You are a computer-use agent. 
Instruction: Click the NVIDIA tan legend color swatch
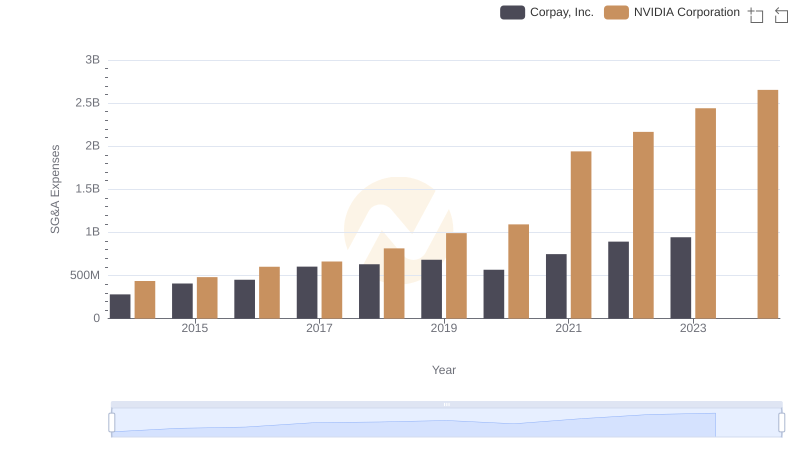pyautogui.click(x=616, y=12)
